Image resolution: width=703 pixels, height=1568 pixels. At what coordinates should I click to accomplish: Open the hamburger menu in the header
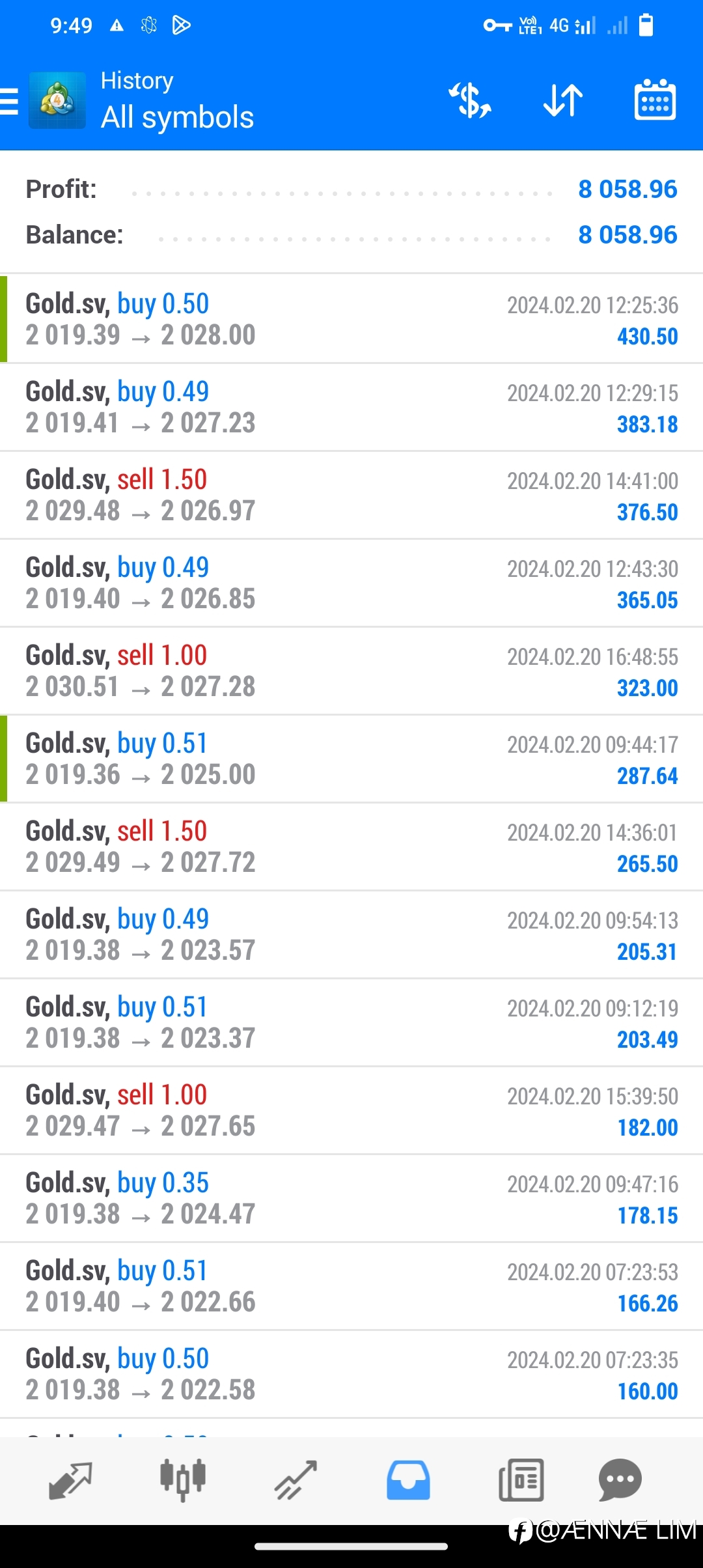coord(9,102)
